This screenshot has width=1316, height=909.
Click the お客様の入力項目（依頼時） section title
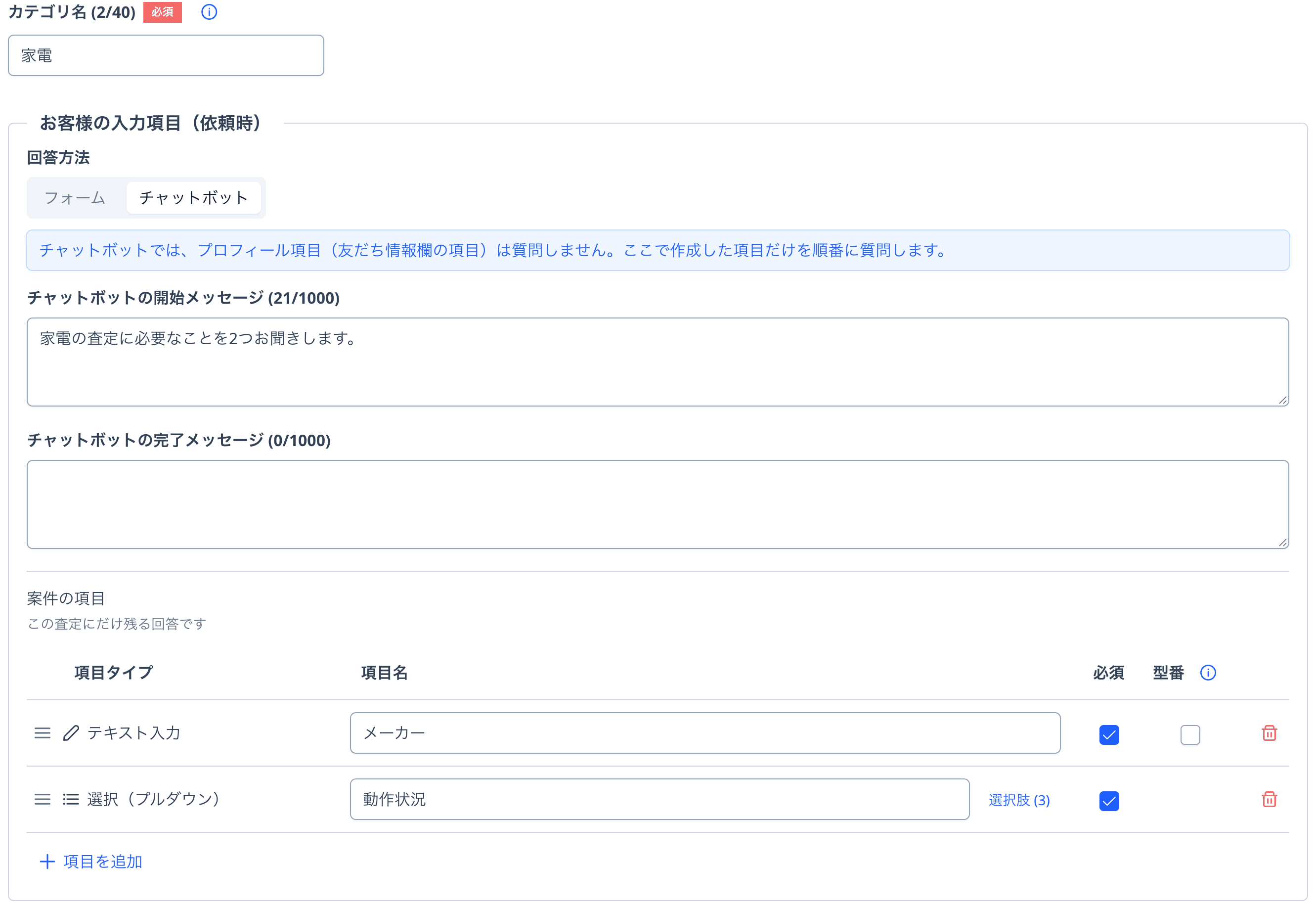150,123
